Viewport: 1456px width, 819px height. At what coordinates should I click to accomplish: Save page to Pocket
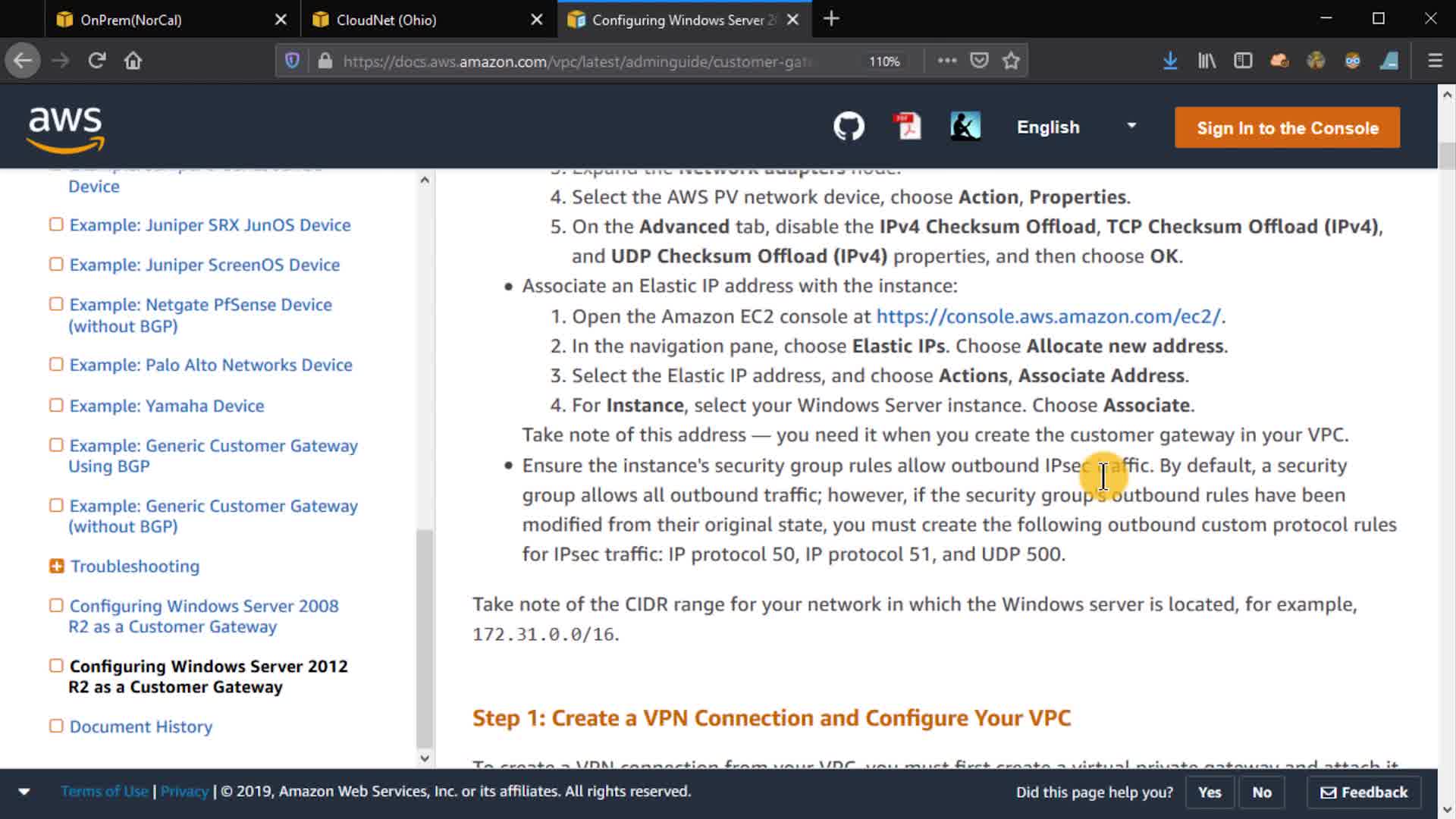[979, 61]
